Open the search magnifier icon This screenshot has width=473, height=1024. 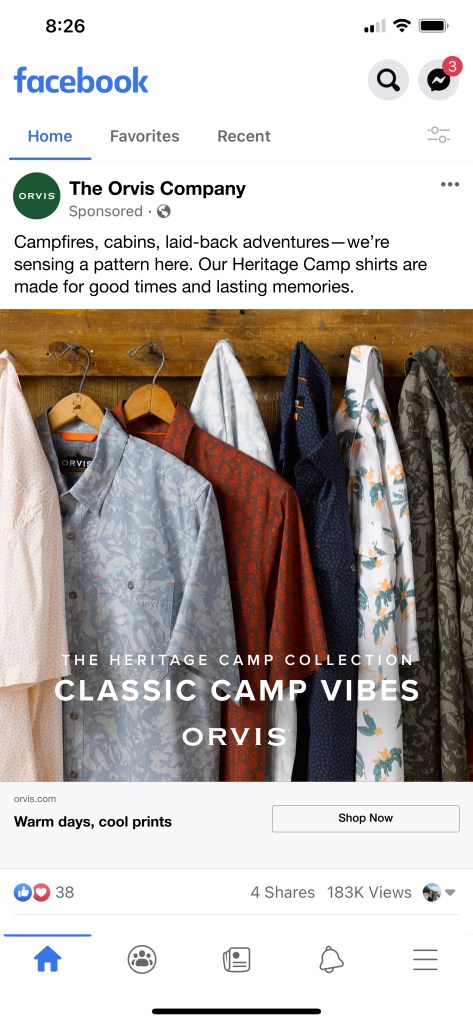tap(388, 80)
